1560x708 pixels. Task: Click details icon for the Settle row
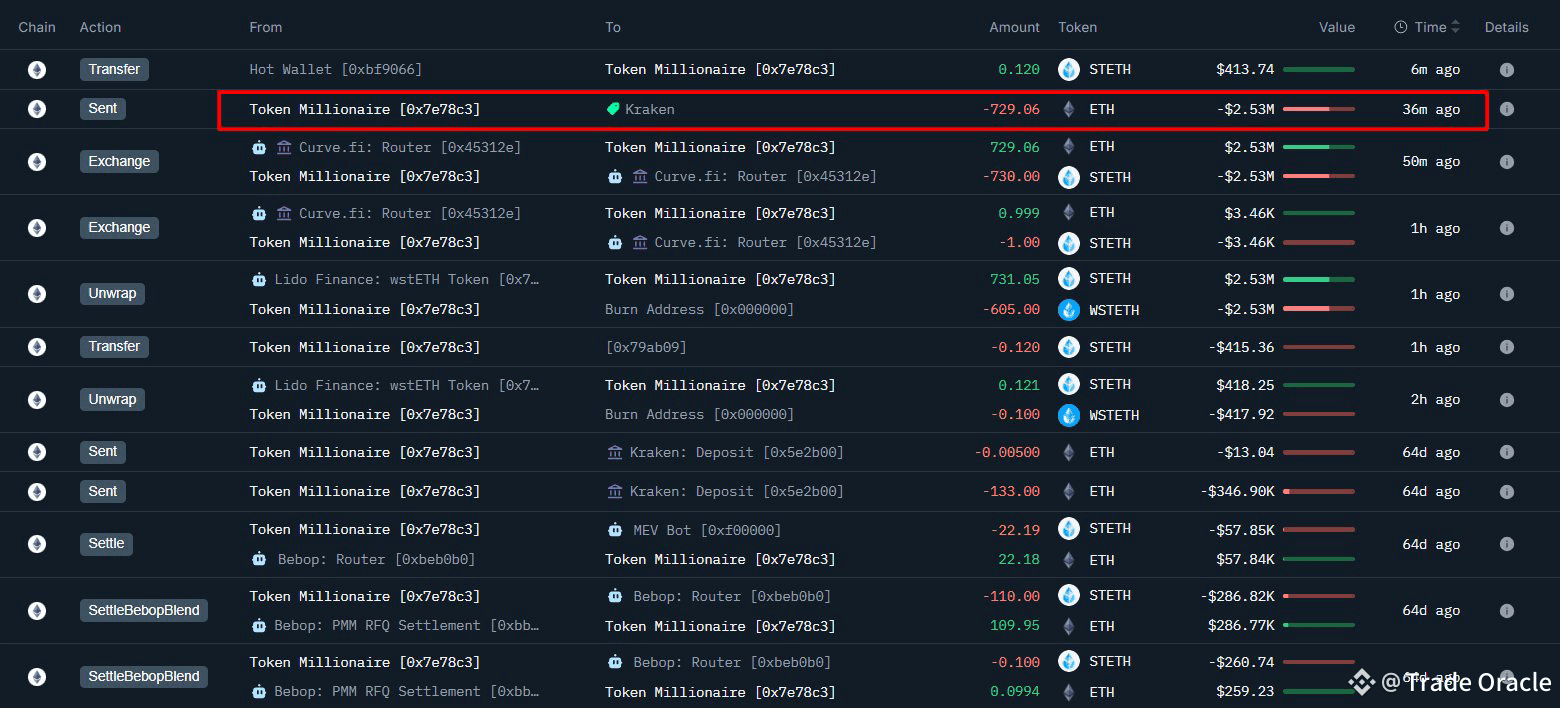1506,545
